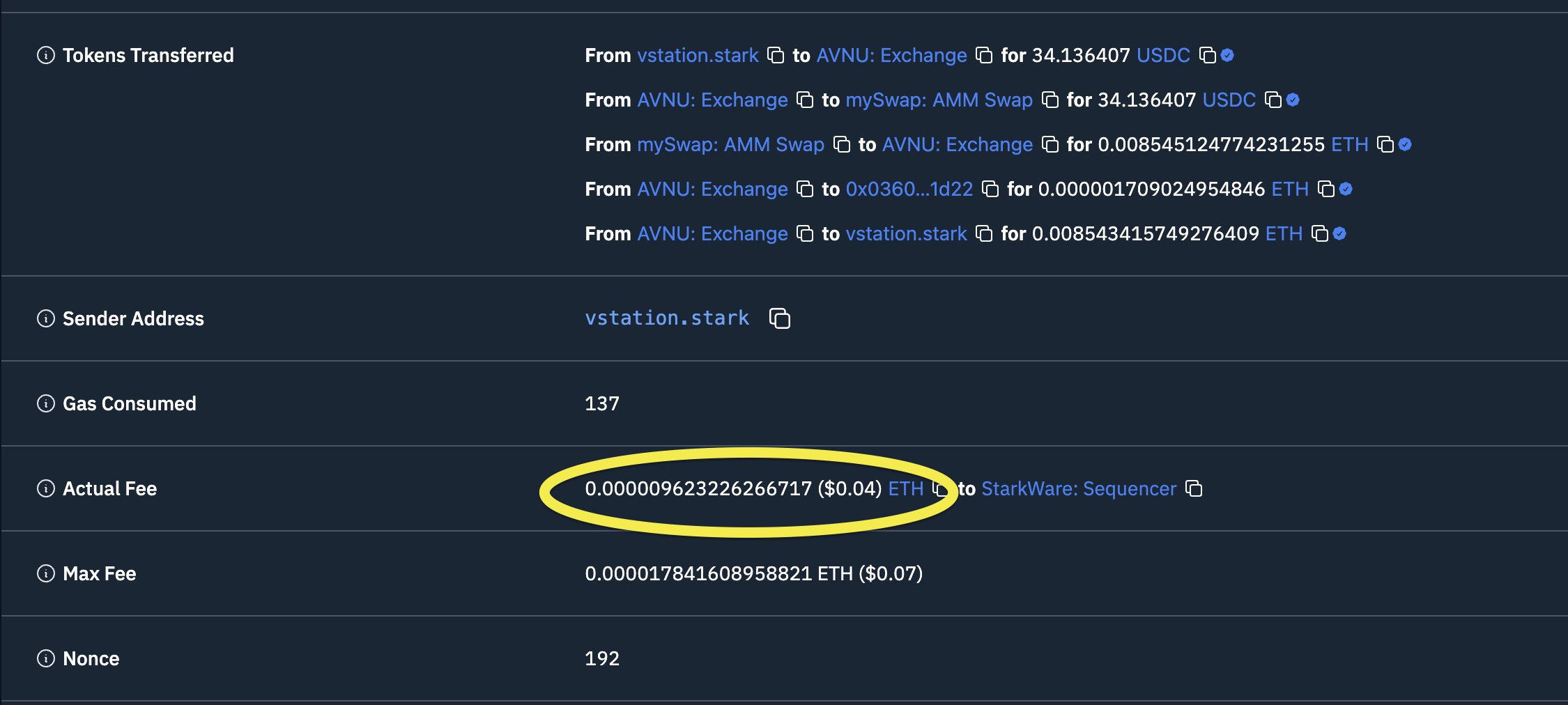Click the info icon beside Actual Fee

[x=45, y=488]
